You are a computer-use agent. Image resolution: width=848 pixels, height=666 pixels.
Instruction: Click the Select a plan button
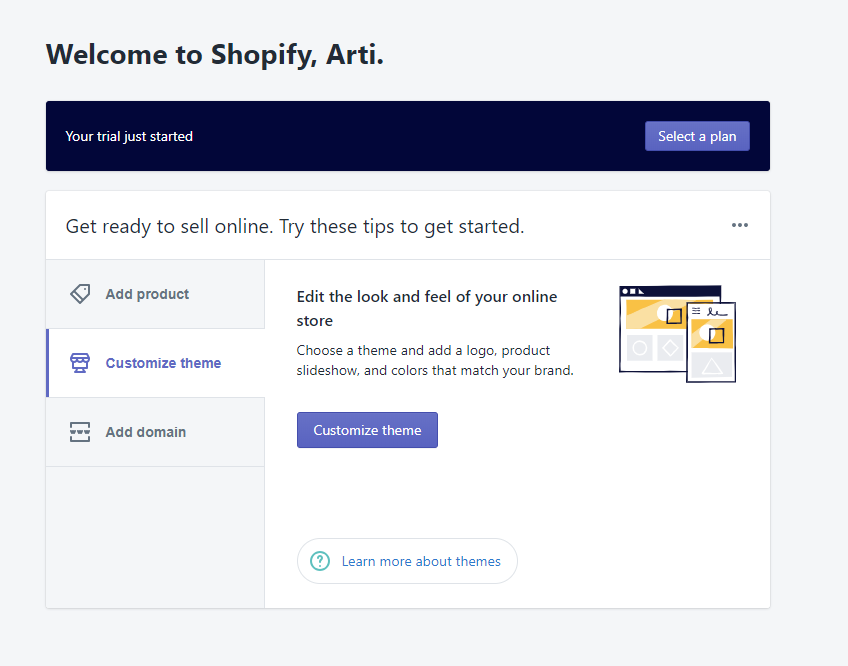coord(697,136)
